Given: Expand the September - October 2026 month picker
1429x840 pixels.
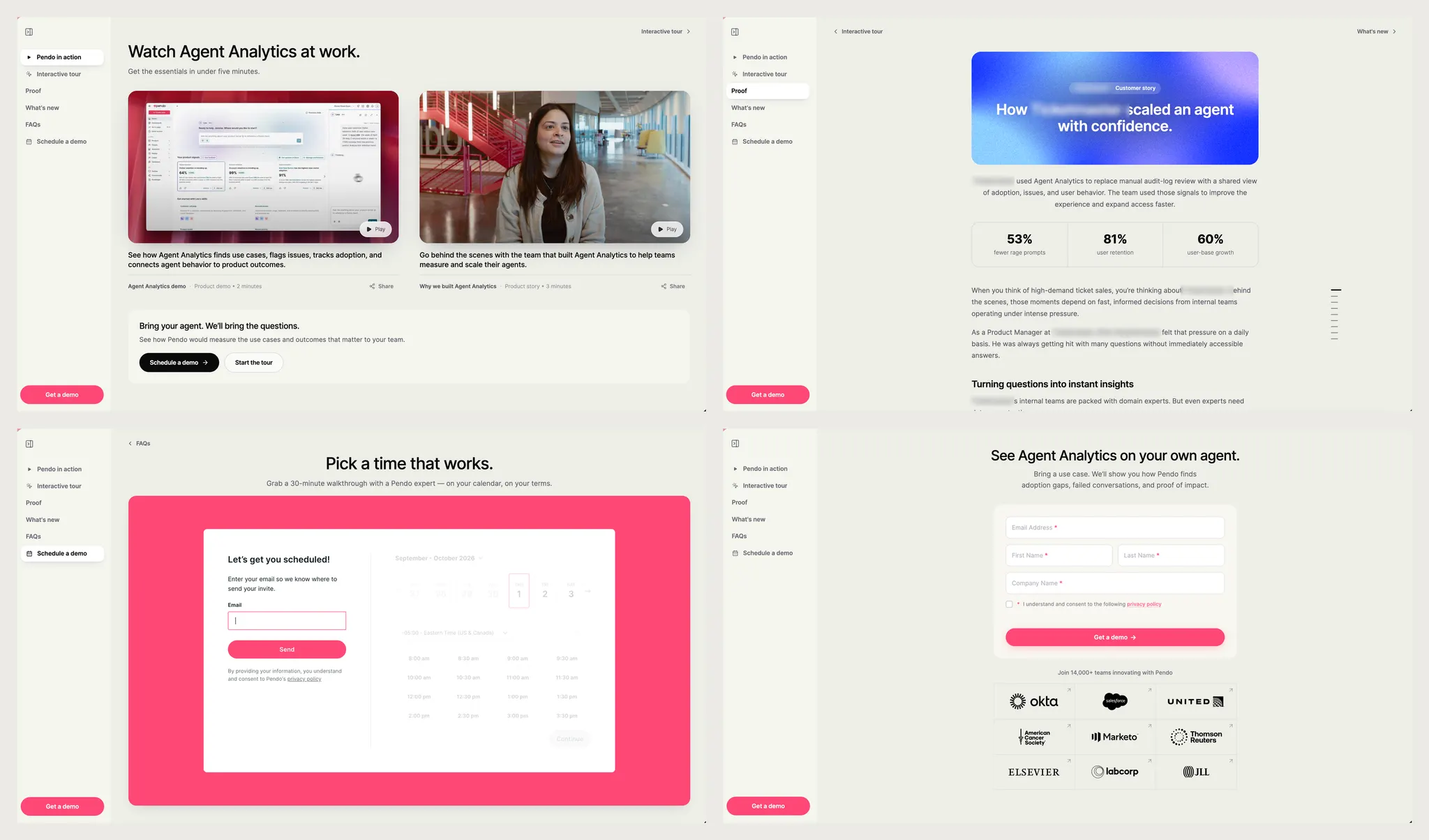Looking at the screenshot, I should tap(439, 558).
